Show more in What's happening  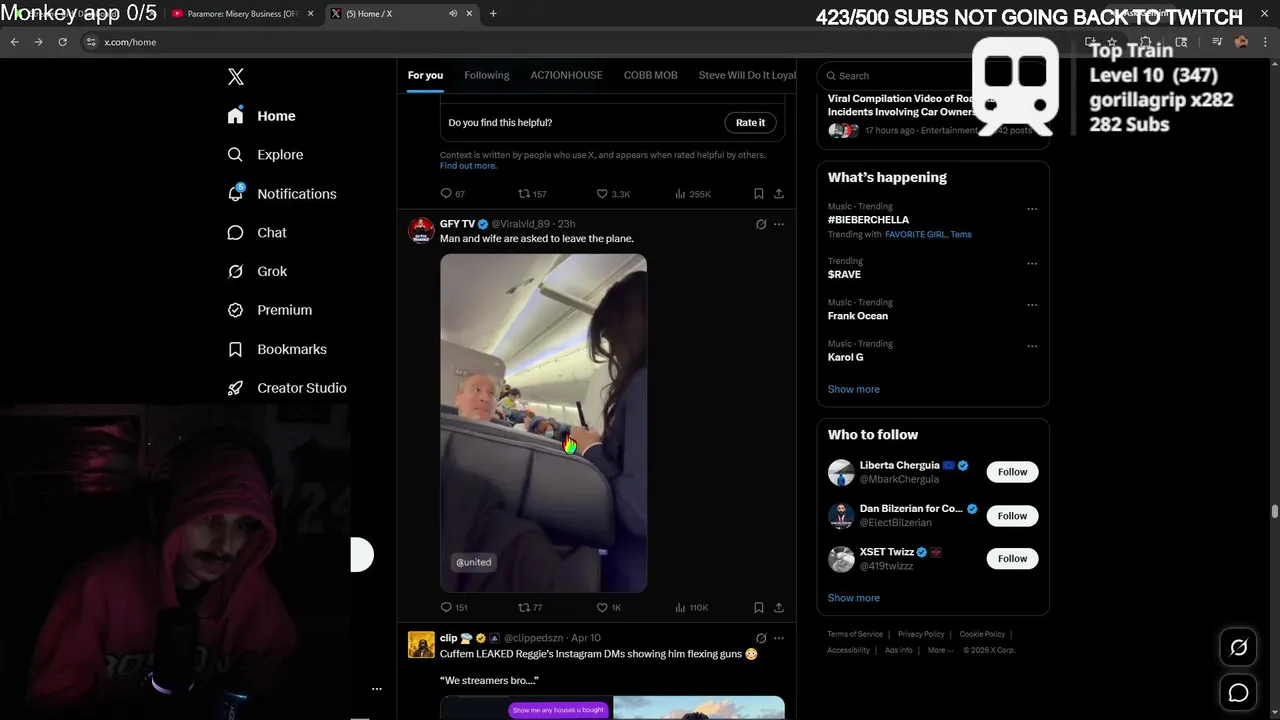(854, 389)
